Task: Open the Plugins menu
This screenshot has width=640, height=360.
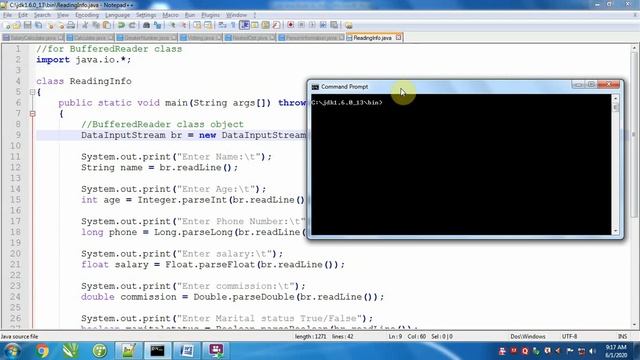Action: [x=210, y=15]
